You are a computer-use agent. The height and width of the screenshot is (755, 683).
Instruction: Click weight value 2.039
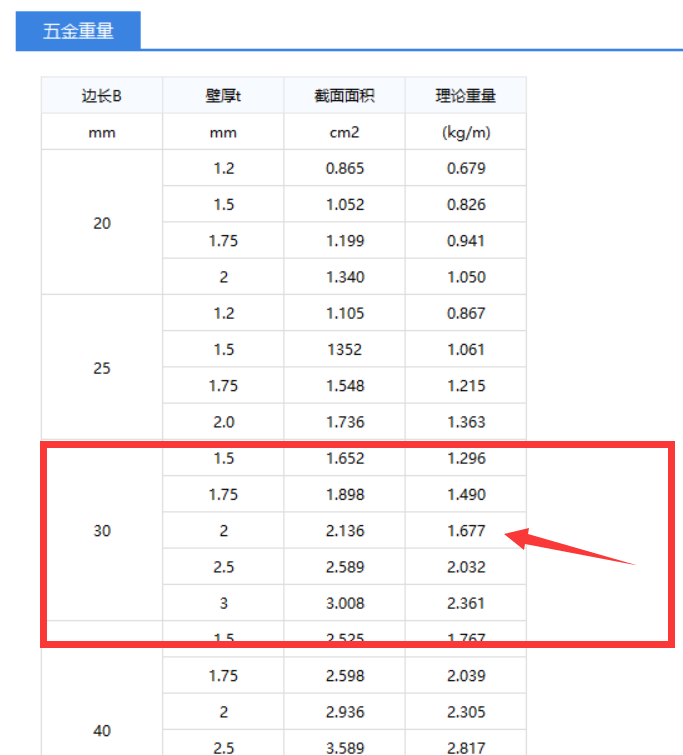pos(466,676)
